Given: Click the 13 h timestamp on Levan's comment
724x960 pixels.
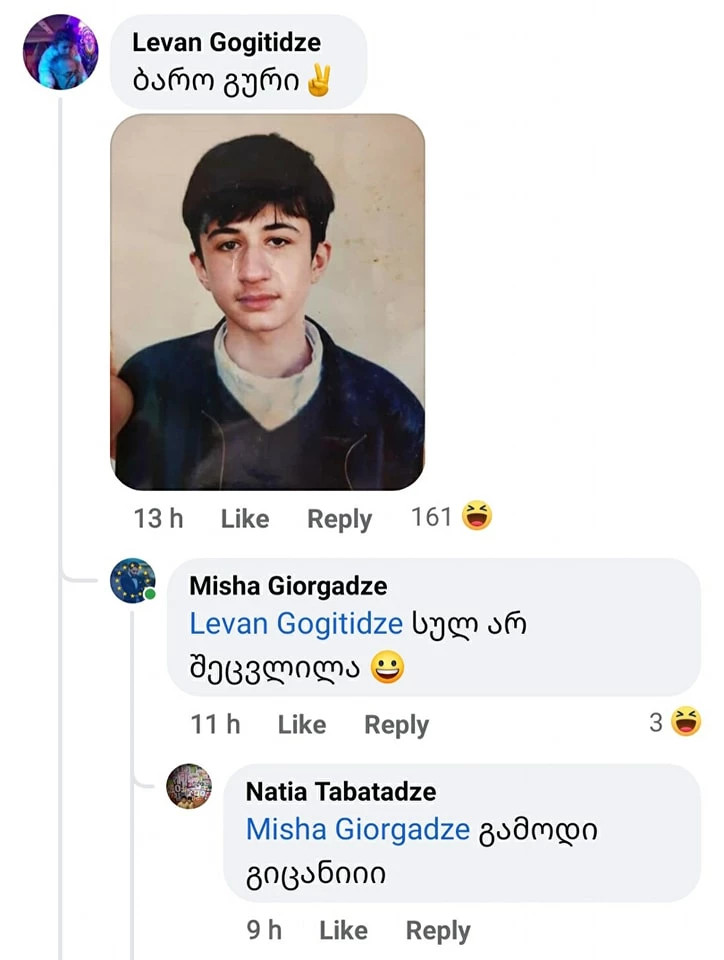Looking at the screenshot, I should 158,519.
